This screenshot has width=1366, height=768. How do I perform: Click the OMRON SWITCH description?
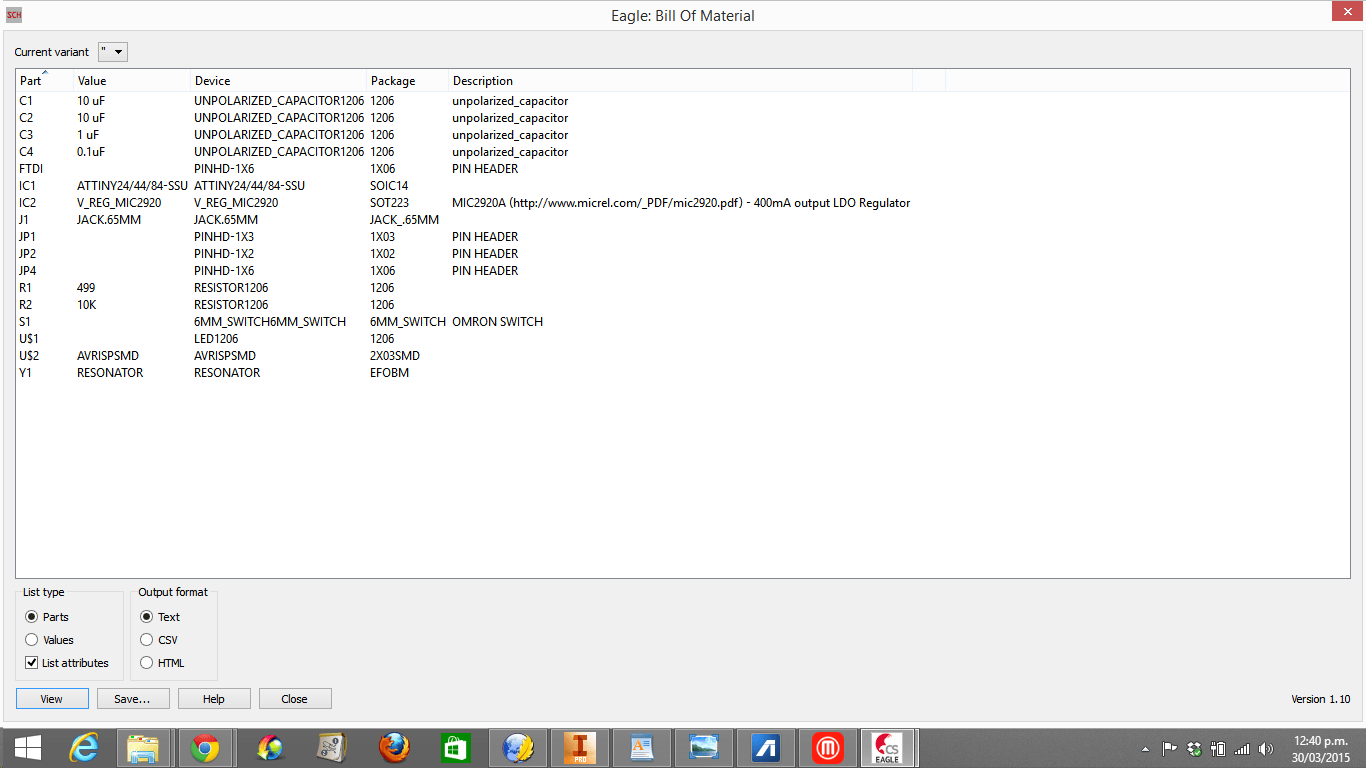click(497, 322)
